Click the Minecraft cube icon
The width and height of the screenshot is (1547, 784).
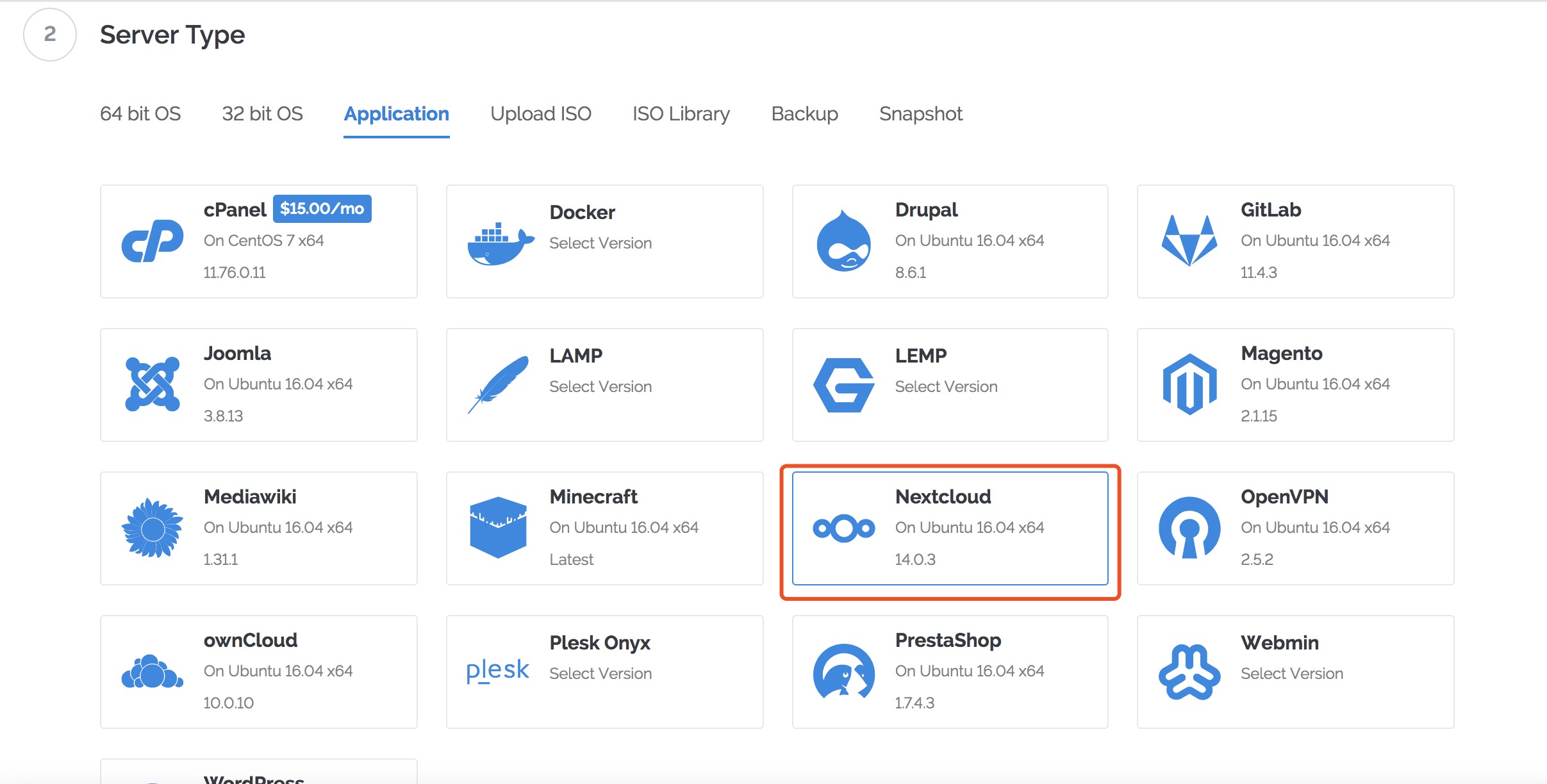(x=499, y=528)
